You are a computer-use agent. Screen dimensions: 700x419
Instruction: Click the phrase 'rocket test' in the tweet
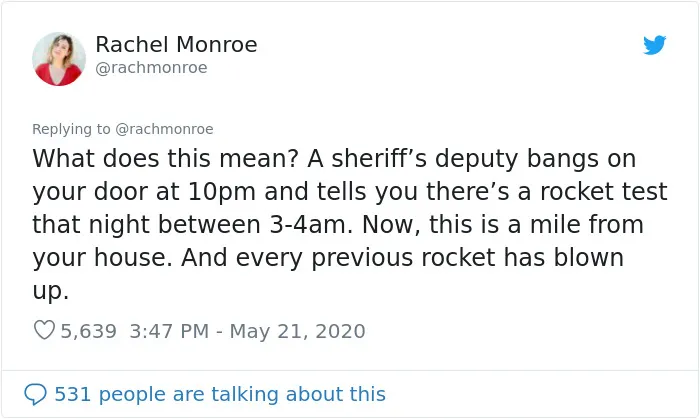604,191
